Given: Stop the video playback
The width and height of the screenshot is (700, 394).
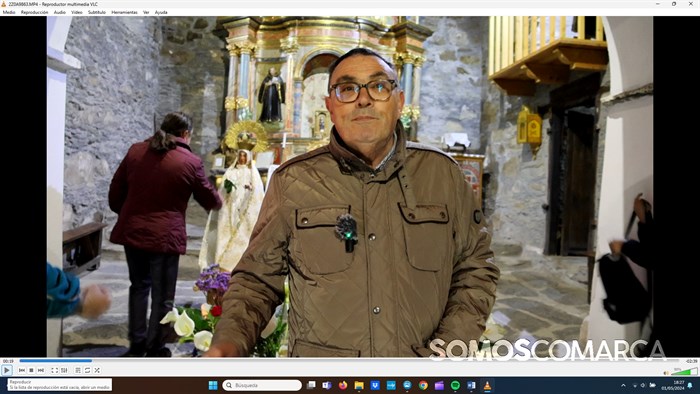Looking at the screenshot, I should click(31, 370).
